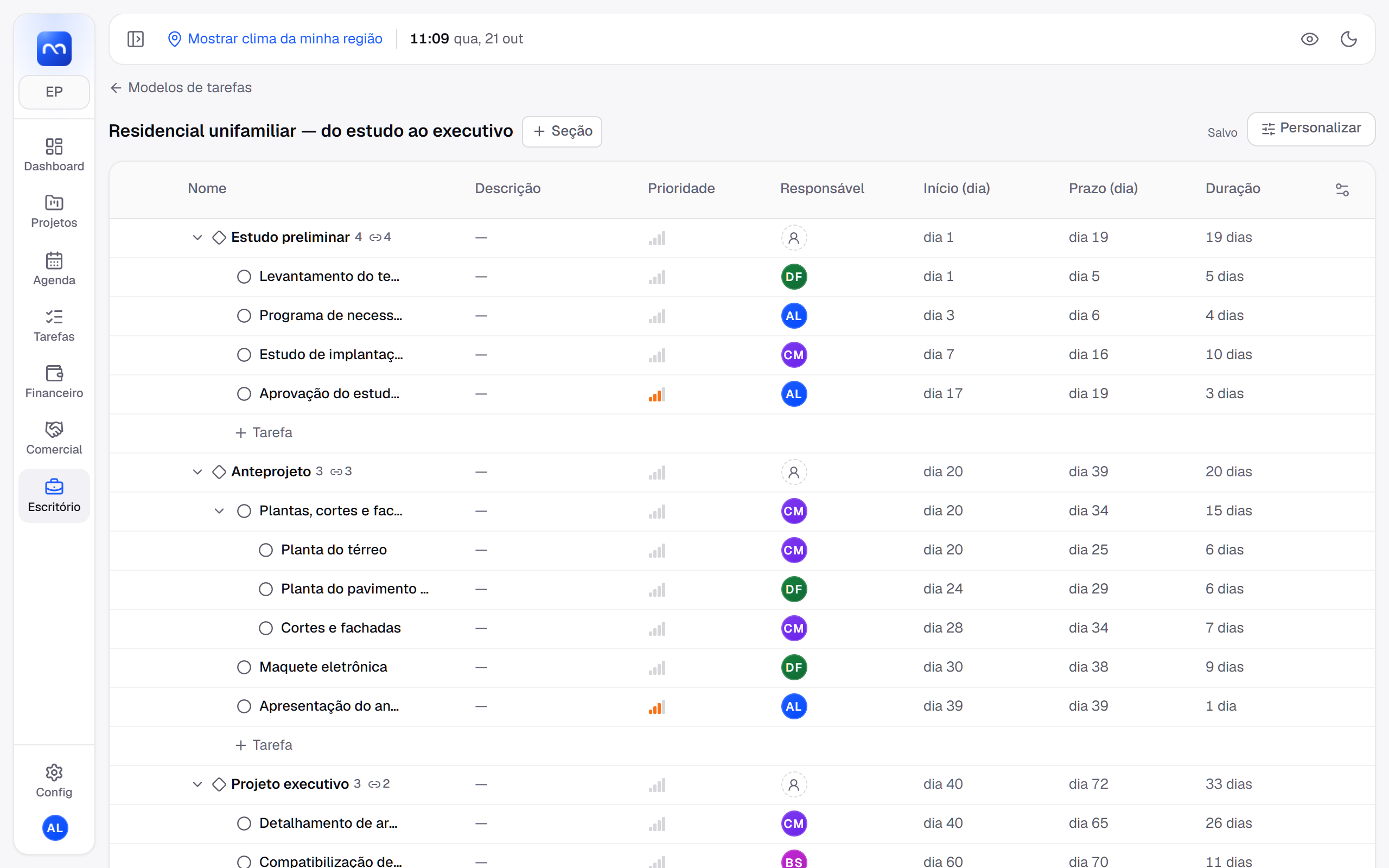Viewport: 1389px width, 868px height.
Task: Open Projetos in sidebar
Action: (x=54, y=211)
